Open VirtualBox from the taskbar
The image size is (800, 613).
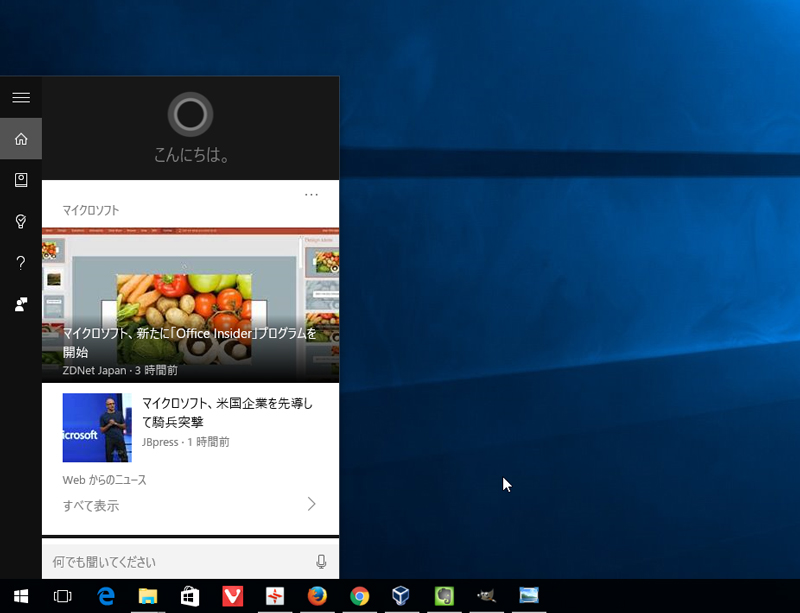click(x=401, y=596)
